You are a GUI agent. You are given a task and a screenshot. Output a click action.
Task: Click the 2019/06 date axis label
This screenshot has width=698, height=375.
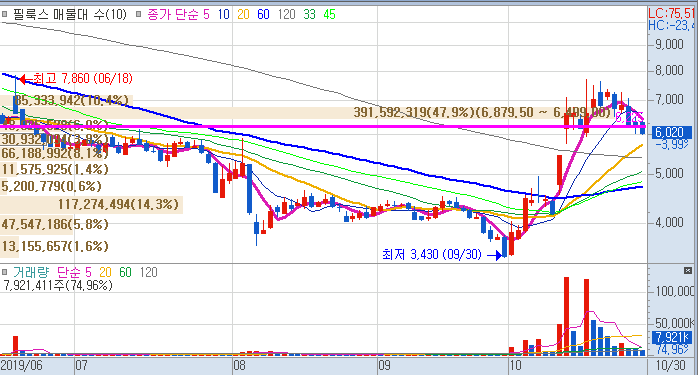click(21, 366)
